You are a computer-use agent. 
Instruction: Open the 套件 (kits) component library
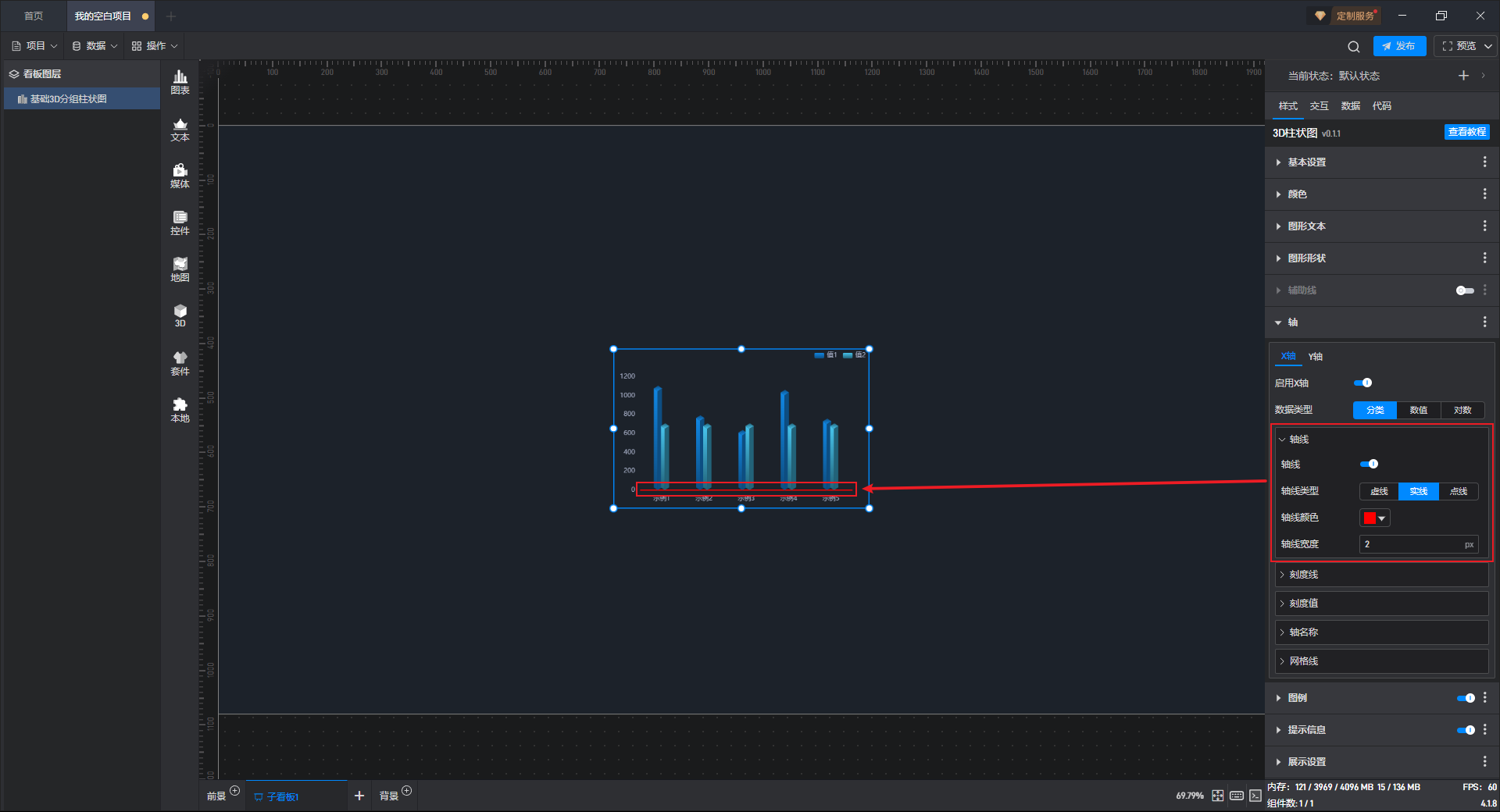(x=180, y=364)
